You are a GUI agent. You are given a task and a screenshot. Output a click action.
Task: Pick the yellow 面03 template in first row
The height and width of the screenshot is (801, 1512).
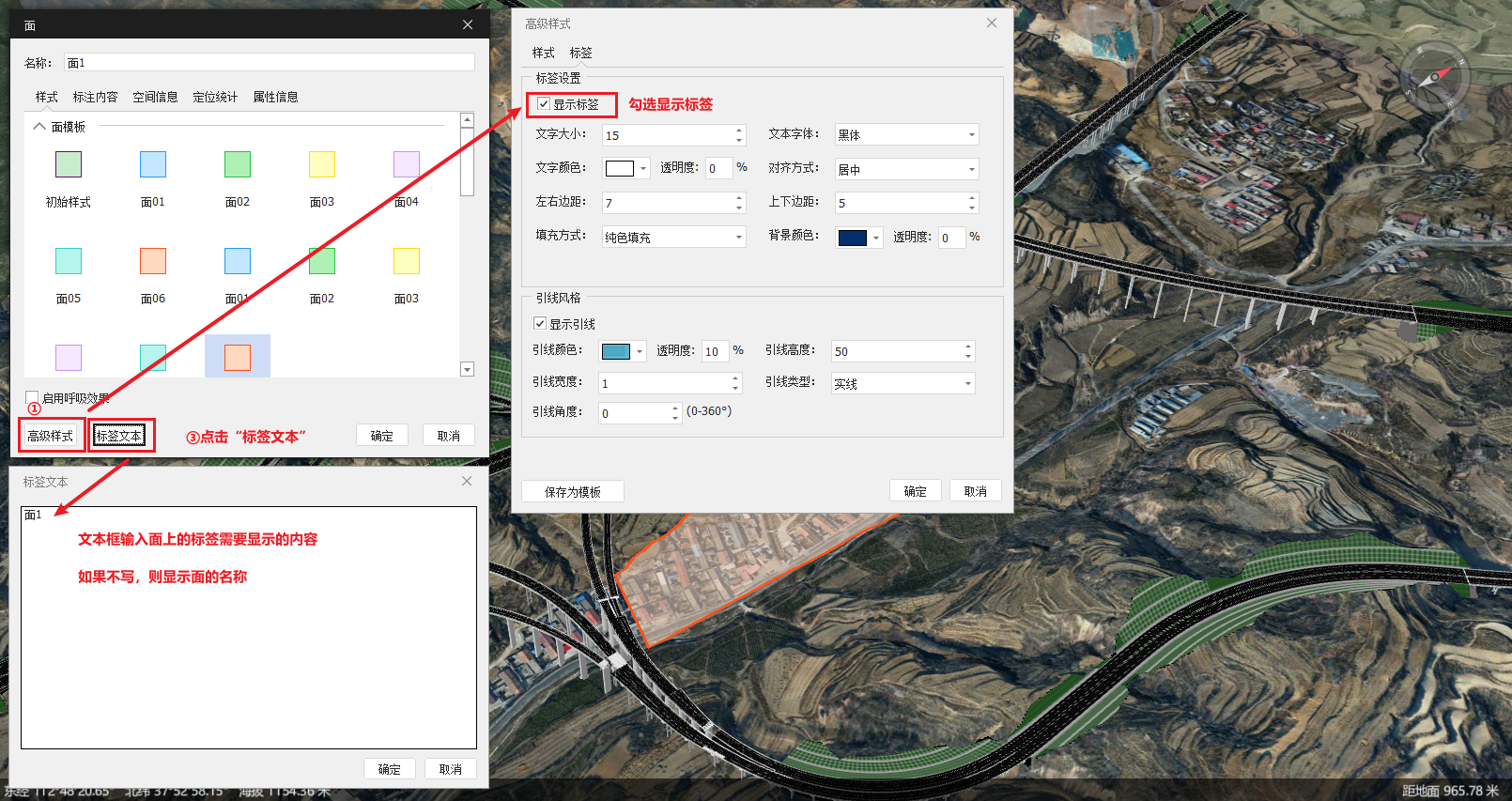(x=322, y=164)
